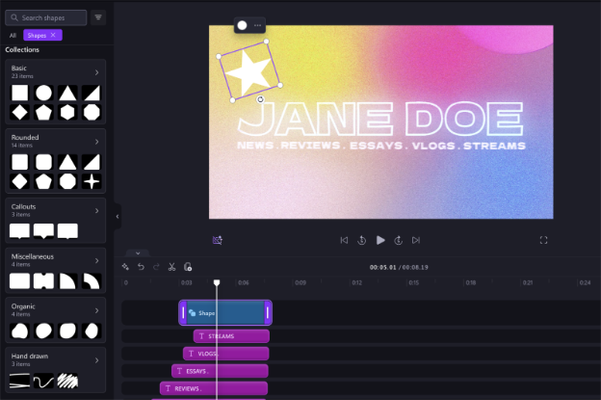Select the All filter tab
Screen dimensions: 601x400
tap(13, 35)
